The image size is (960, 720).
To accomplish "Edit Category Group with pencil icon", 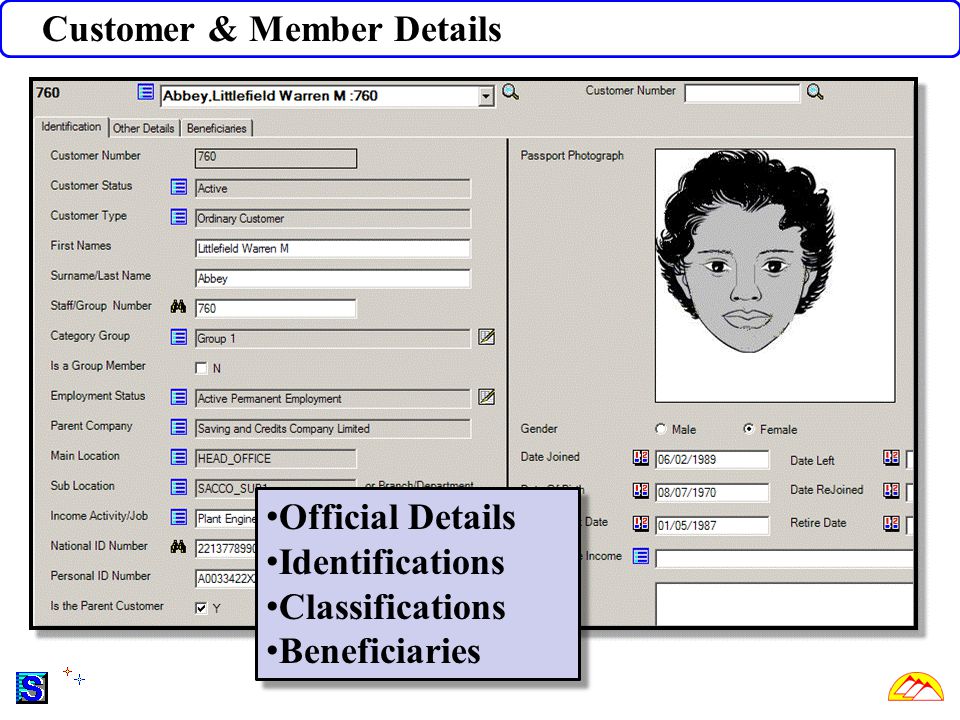I will (487, 337).
